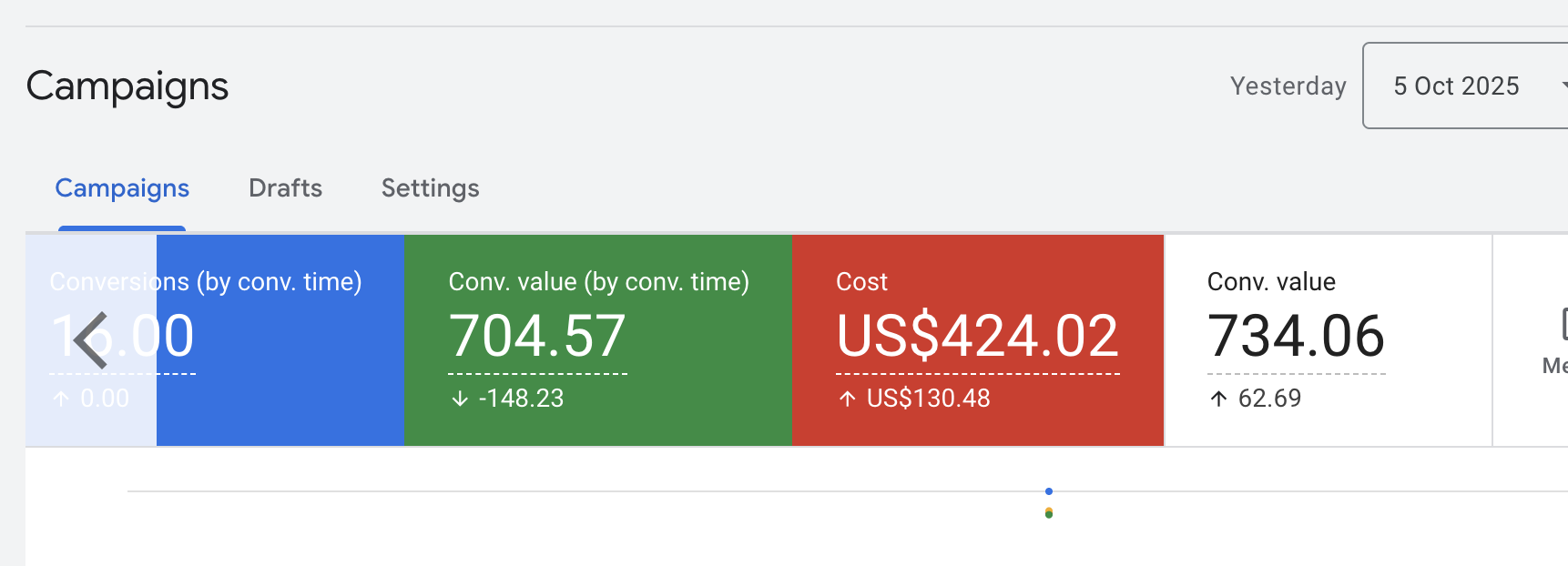
Task: Click the Yesterday date range label
Action: click(1288, 86)
